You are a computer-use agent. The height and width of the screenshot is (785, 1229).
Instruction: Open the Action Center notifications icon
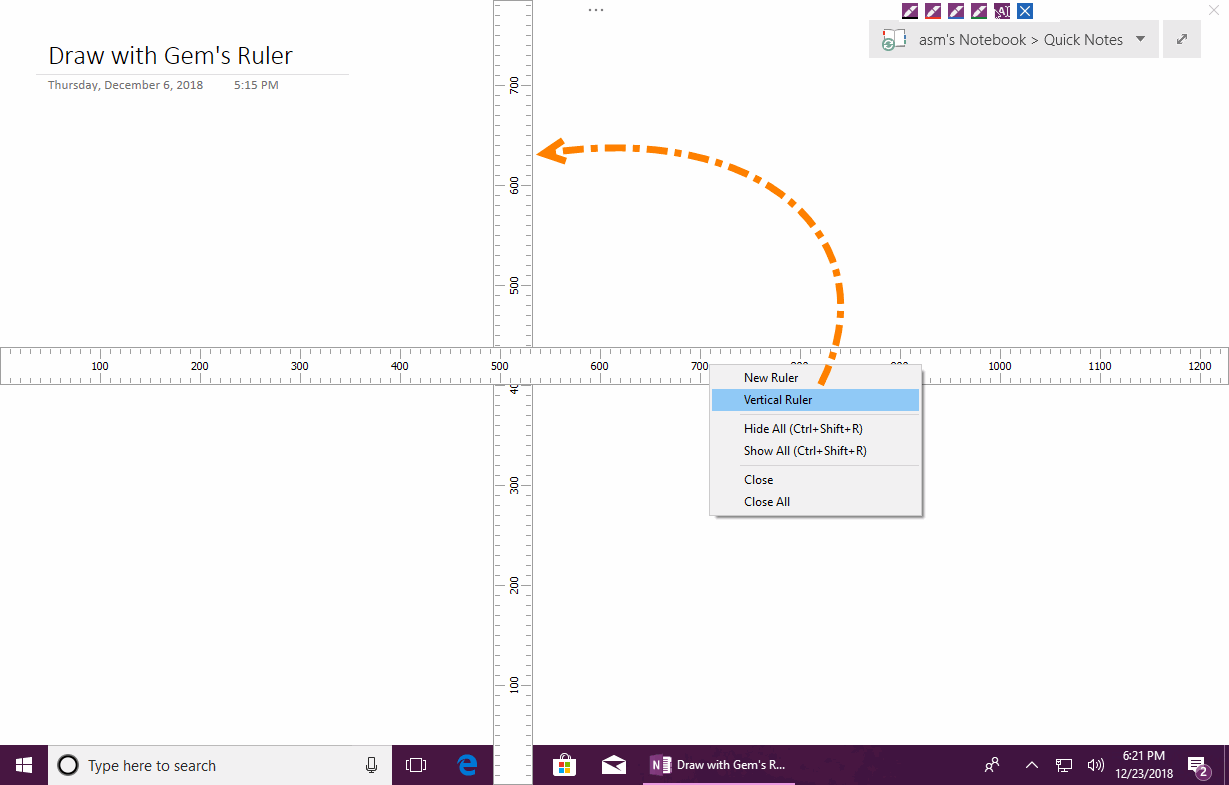1198,765
